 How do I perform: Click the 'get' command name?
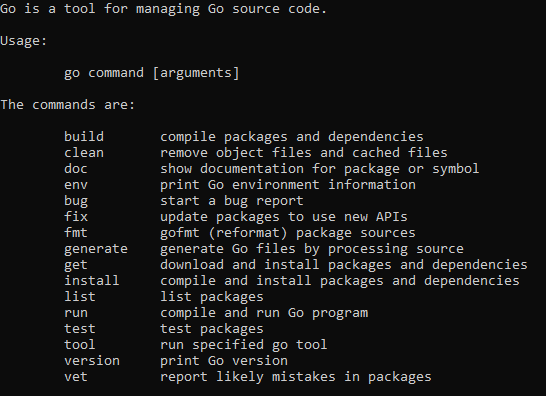(x=76, y=265)
